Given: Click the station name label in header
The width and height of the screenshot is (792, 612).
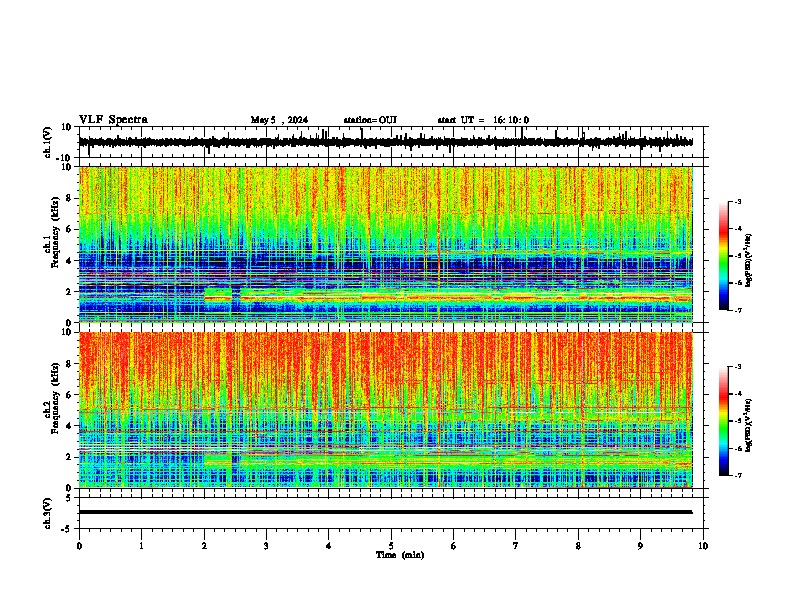Looking at the screenshot, I should pyautogui.click(x=370, y=120).
